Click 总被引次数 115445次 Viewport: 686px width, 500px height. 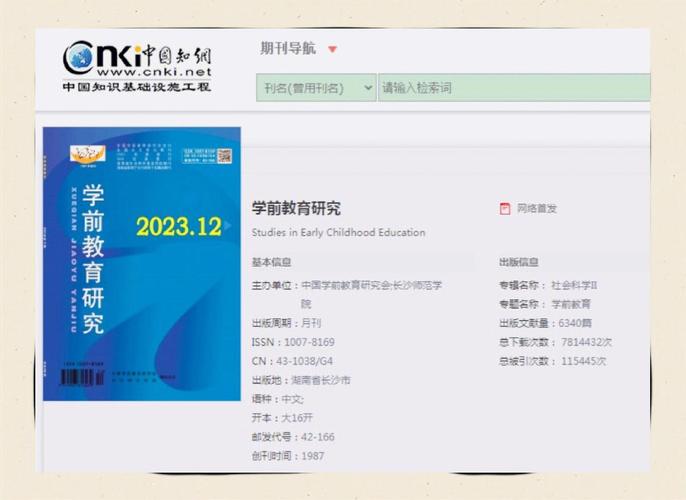tap(553, 361)
